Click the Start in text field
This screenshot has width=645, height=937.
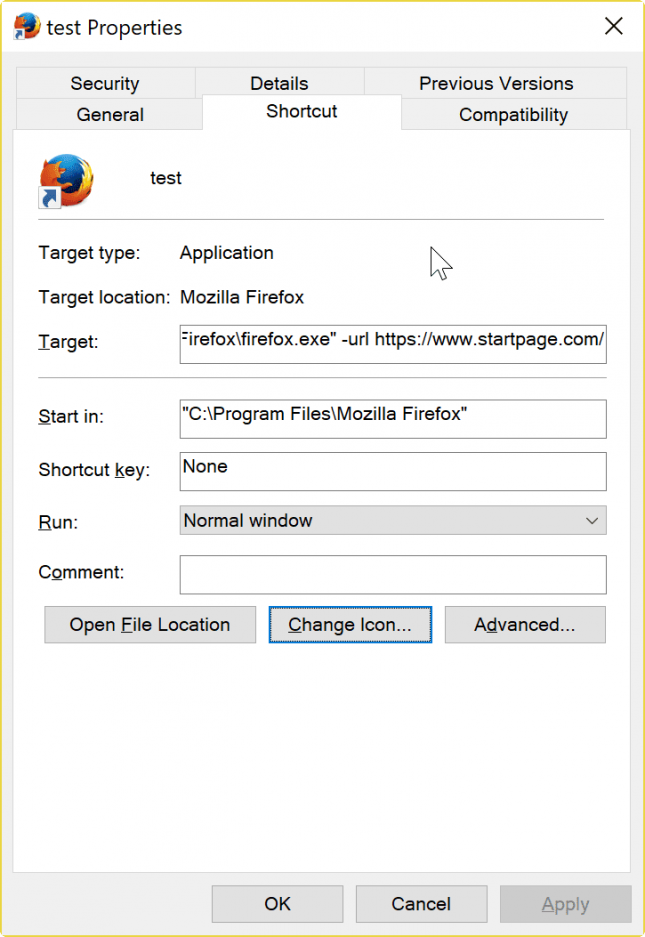392,418
